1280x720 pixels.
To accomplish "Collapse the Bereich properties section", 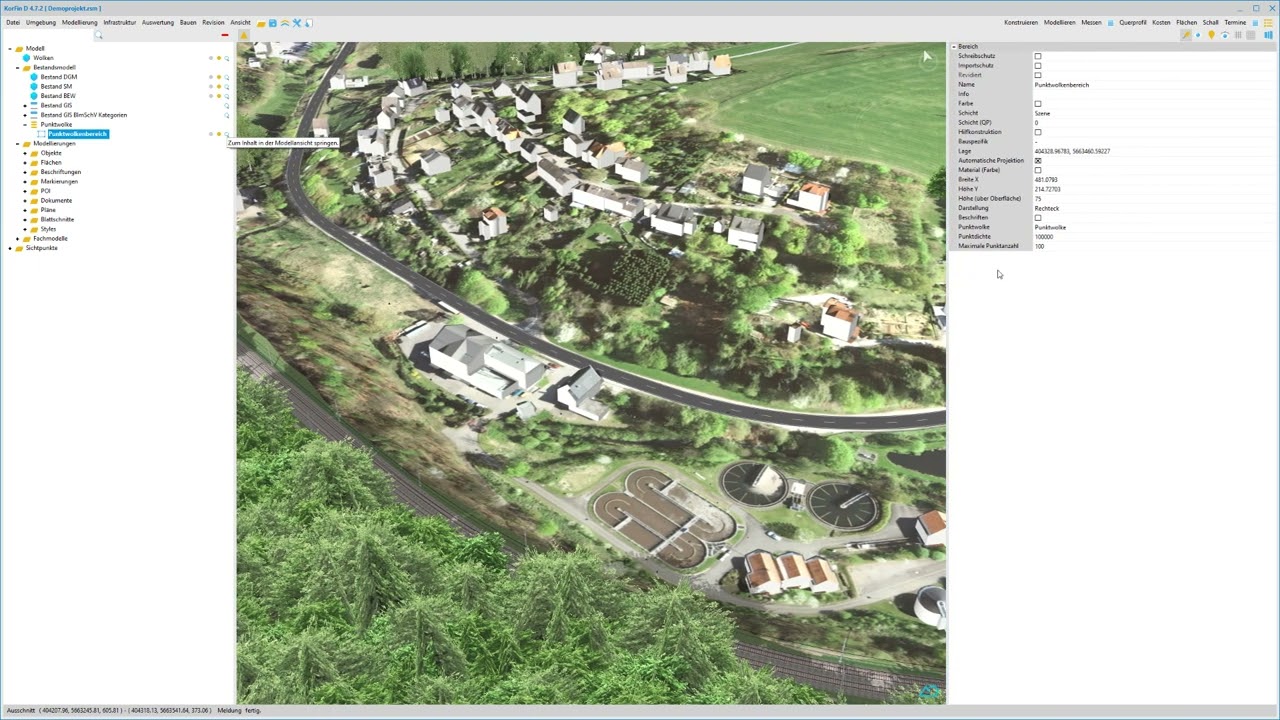I will (x=954, y=47).
